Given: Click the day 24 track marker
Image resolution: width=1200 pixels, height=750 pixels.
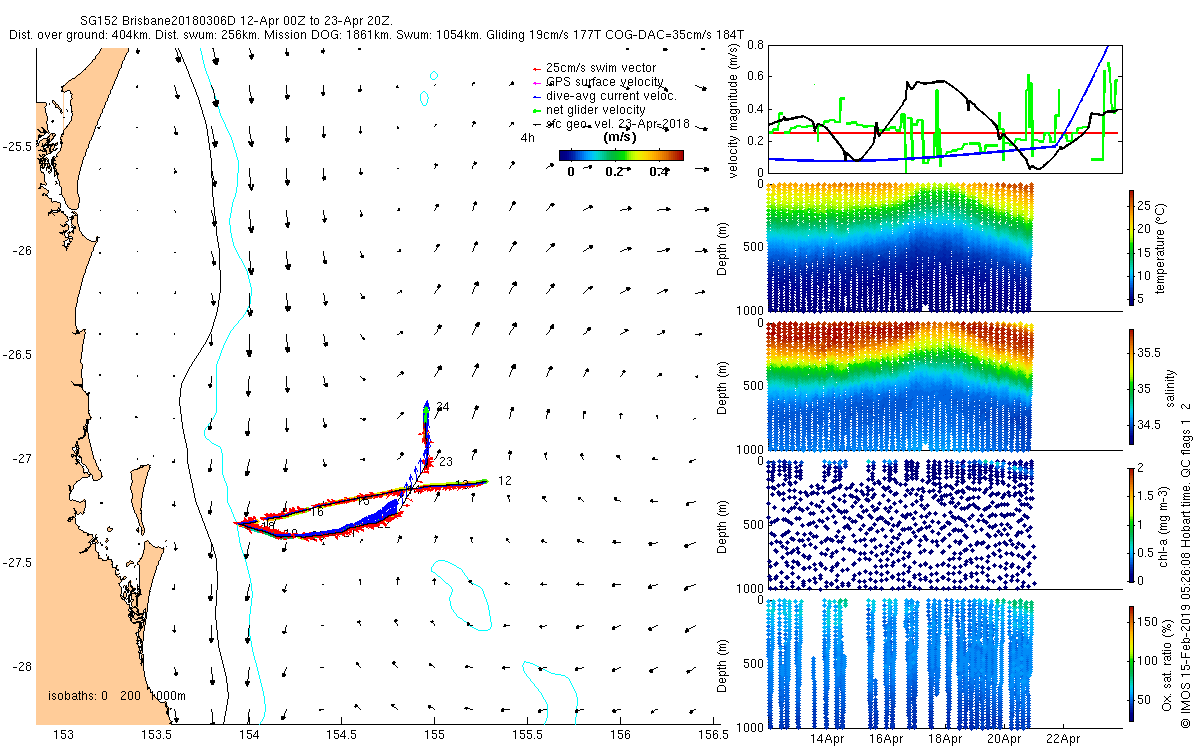Looking at the screenshot, I should [443, 407].
